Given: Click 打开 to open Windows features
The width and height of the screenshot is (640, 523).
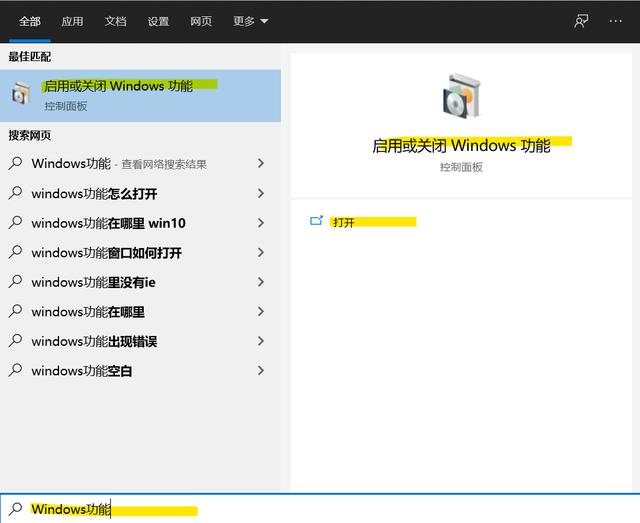Looking at the screenshot, I should tap(344, 223).
